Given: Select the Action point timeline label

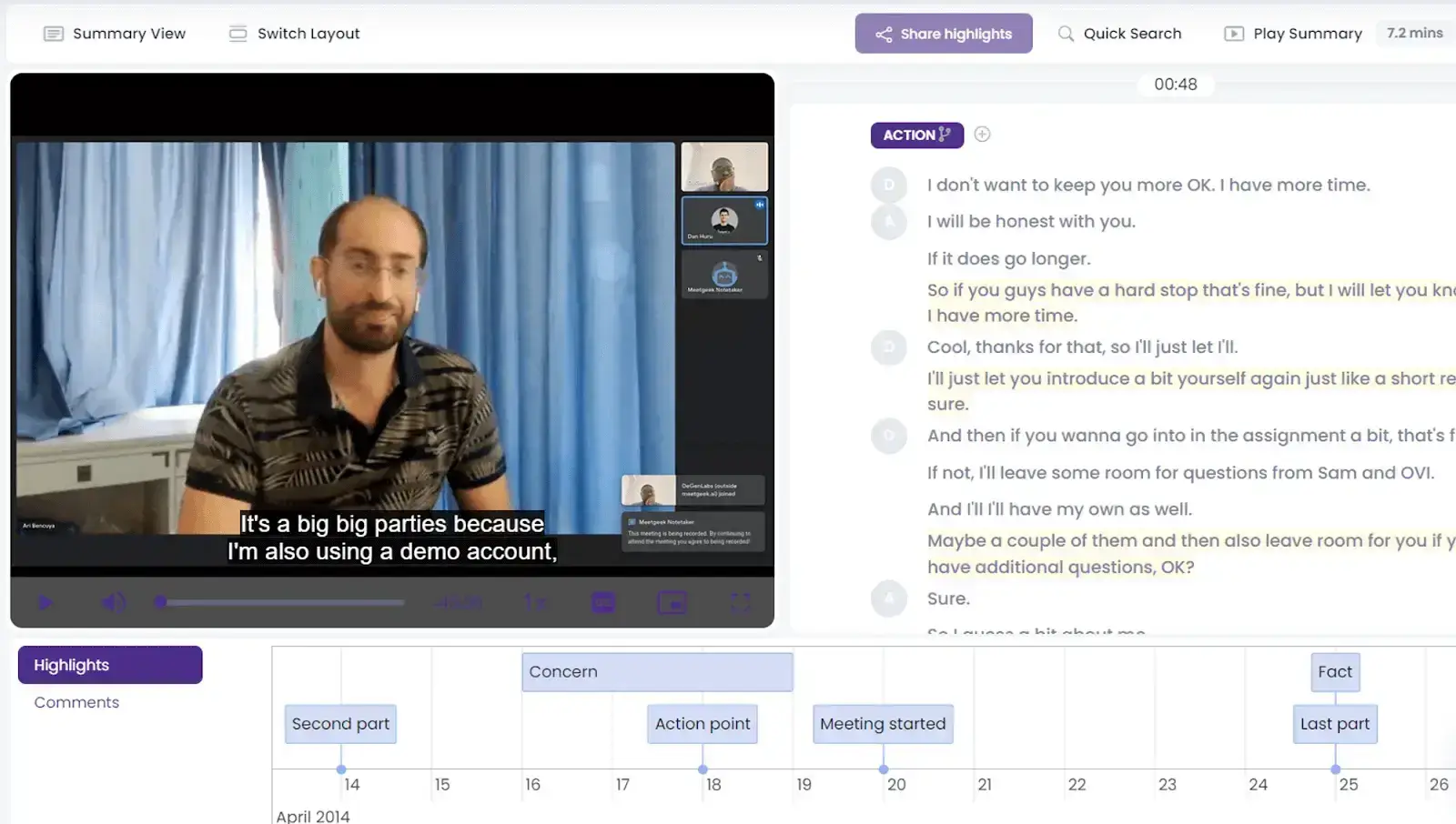Looking at the screenshot, I should pos(703,724).
